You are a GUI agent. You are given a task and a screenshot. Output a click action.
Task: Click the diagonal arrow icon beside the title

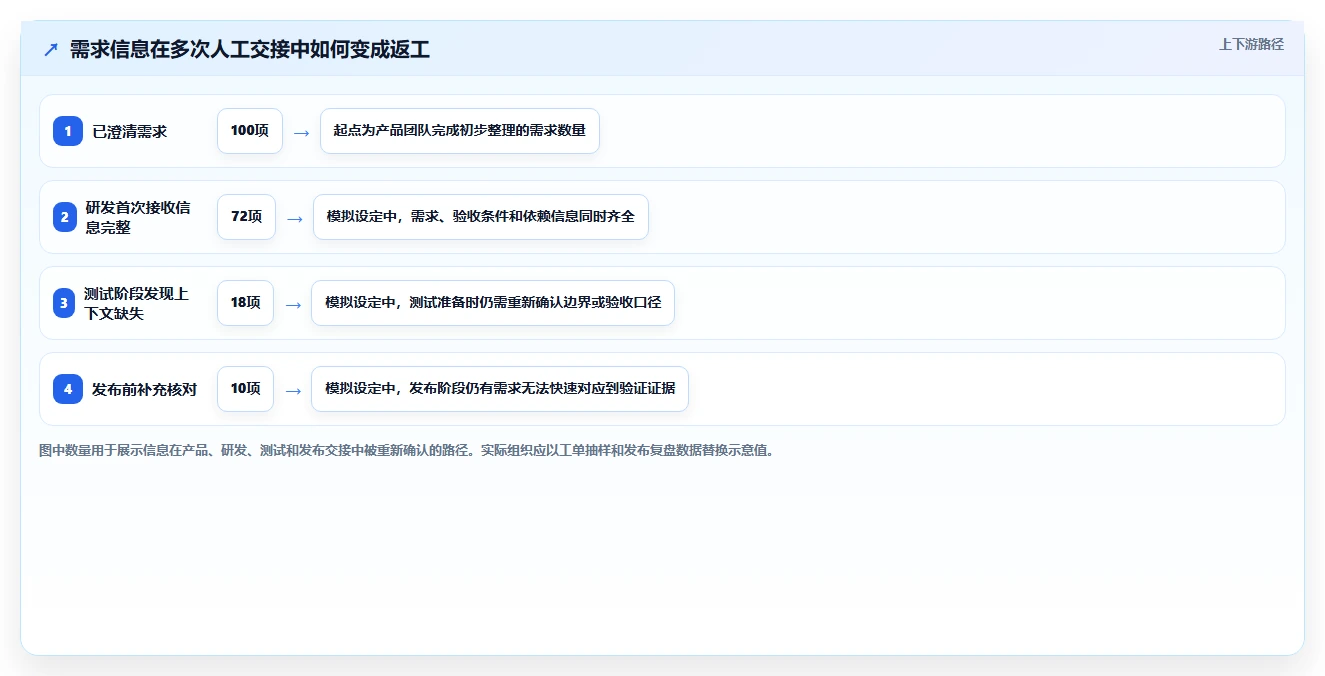50,49
